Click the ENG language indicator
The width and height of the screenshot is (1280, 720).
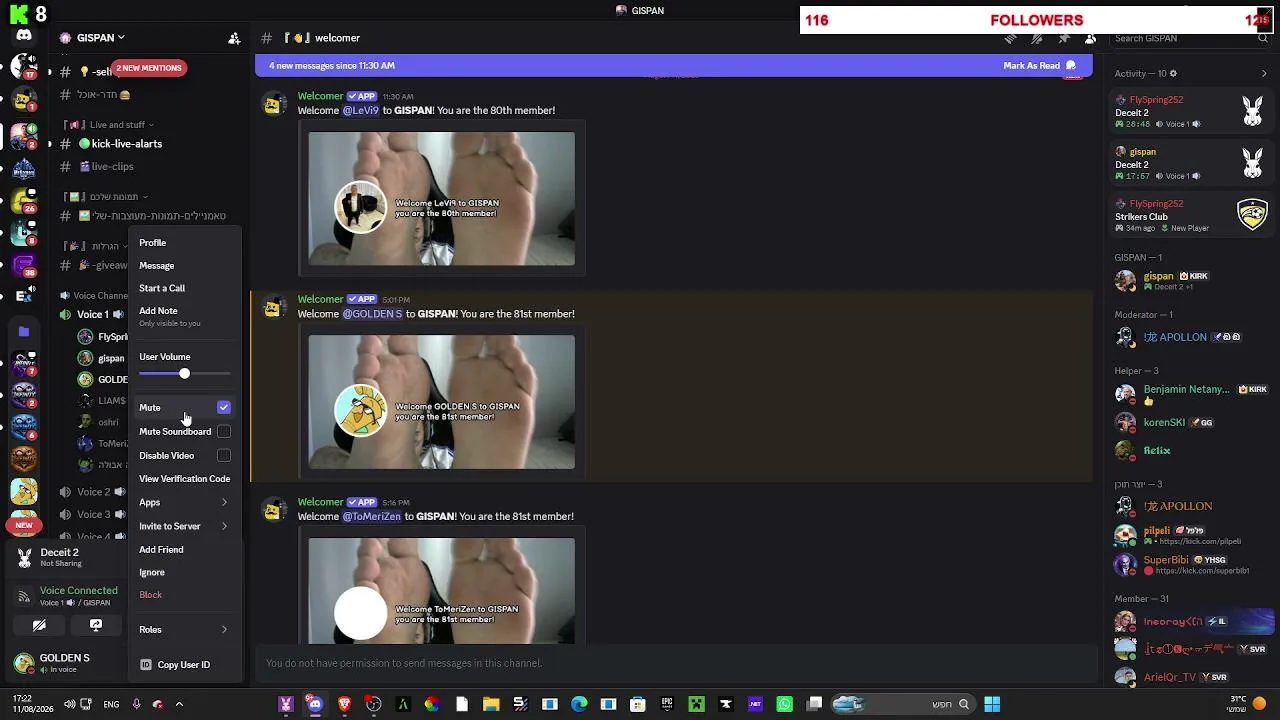point(111,704)
